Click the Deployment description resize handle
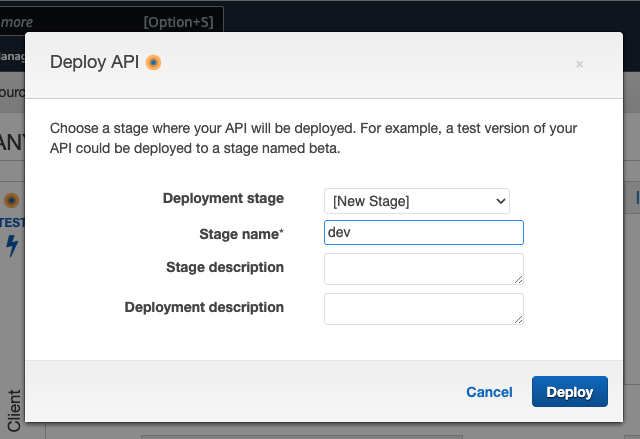Screen dimensions: 640x439 [x=518, y=319]
